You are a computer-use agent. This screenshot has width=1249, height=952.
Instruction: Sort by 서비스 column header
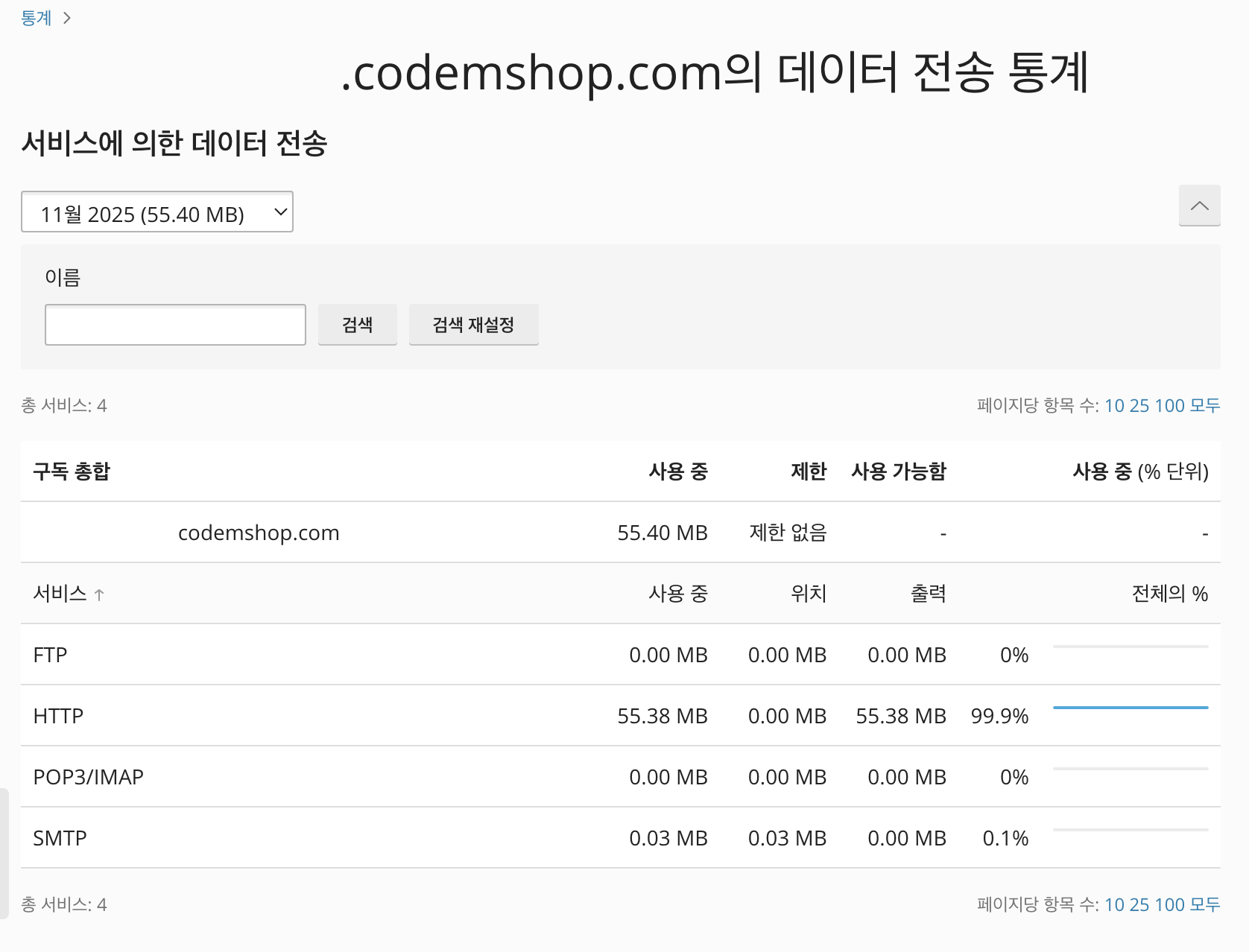click(x=60, y=594)
